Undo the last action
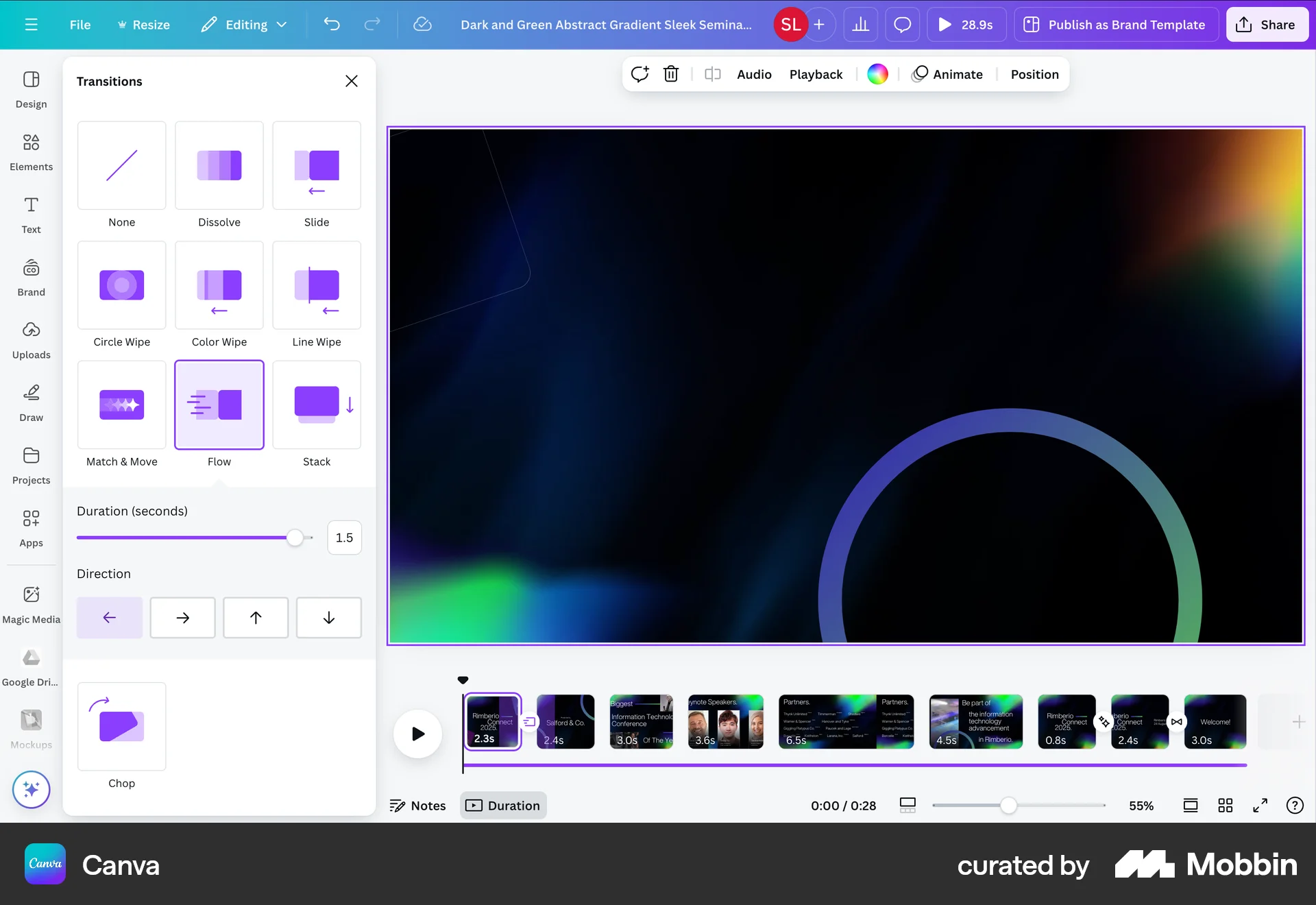 point(332,25)
